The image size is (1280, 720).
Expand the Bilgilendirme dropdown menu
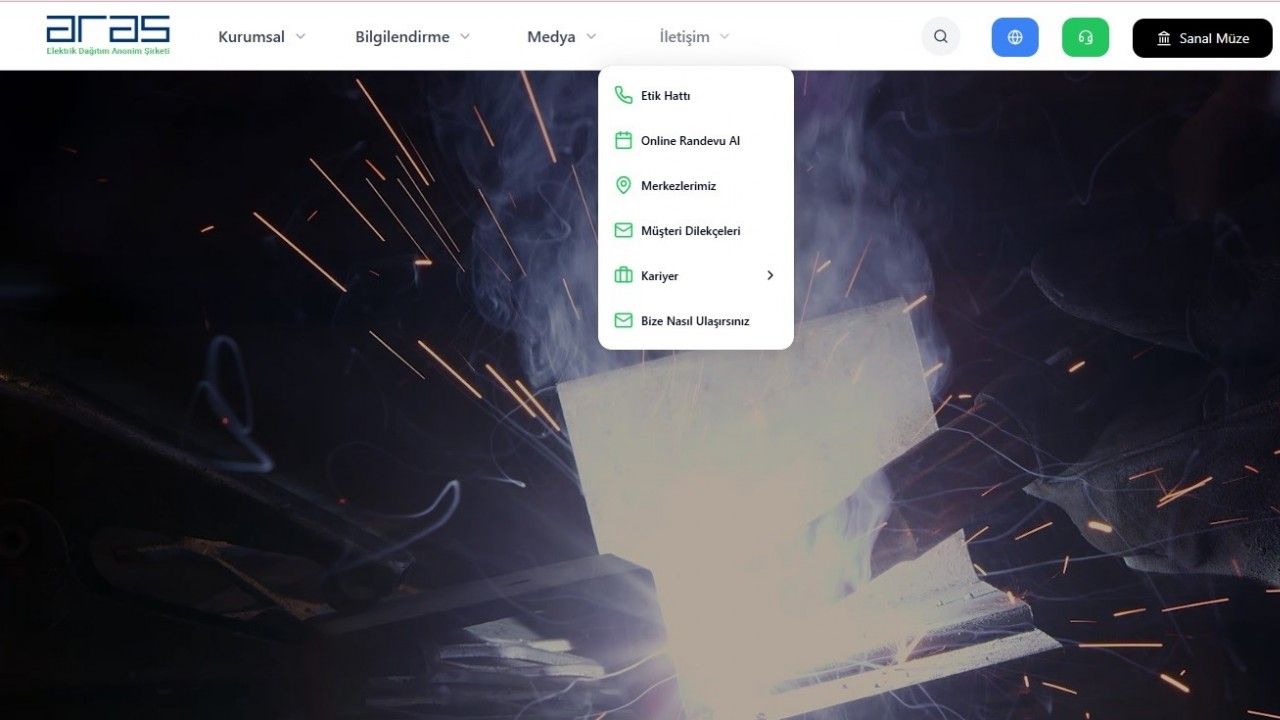point(412,37)
